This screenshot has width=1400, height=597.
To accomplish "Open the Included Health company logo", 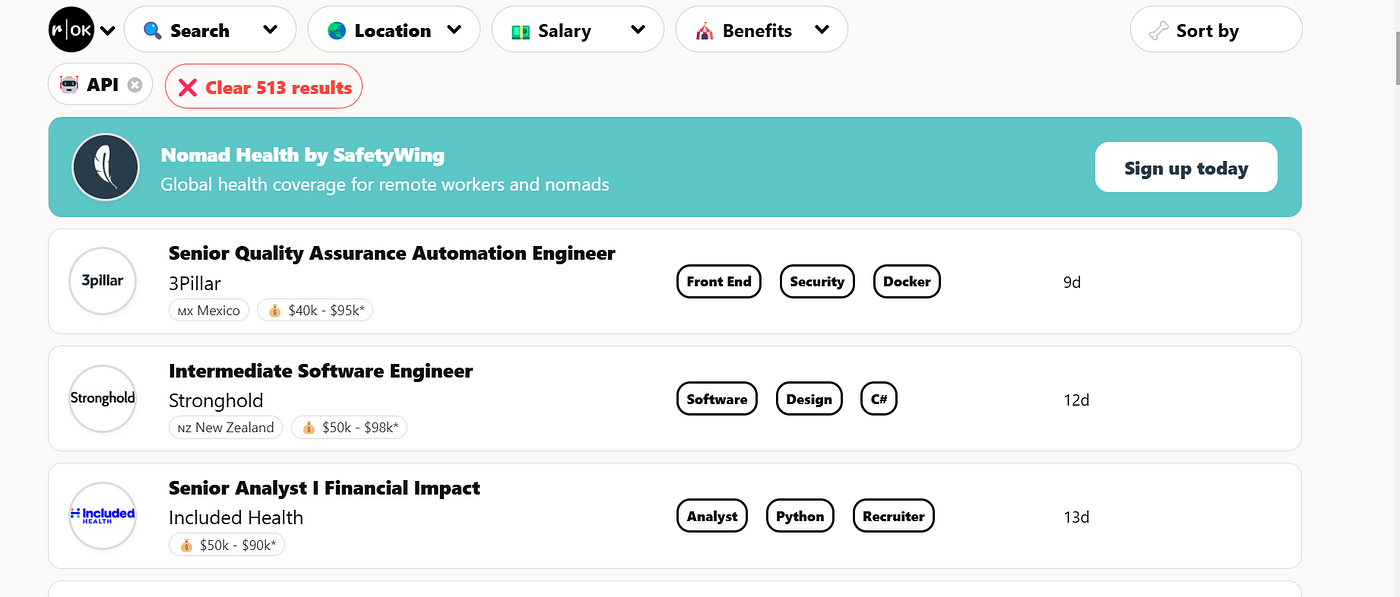I will pos(102,515).
